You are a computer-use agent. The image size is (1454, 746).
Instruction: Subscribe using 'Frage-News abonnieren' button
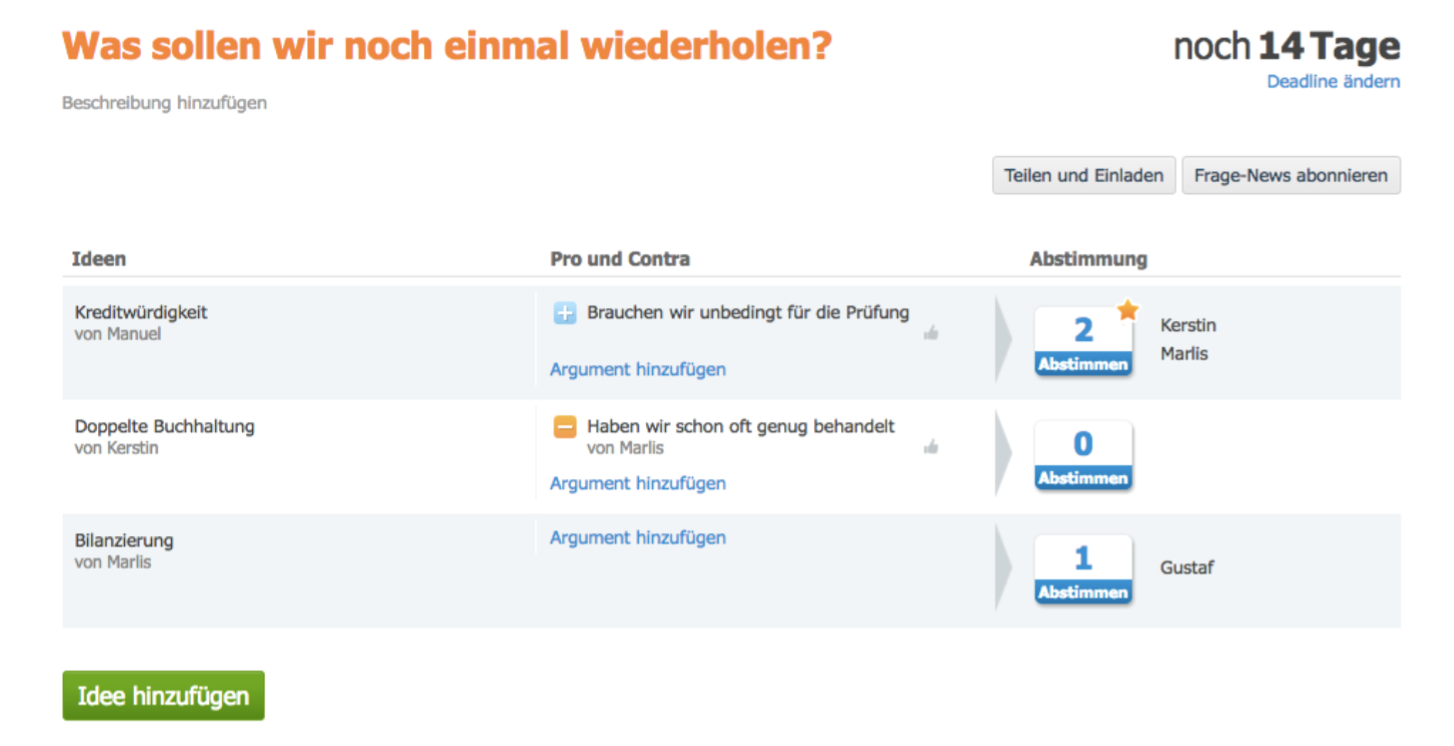click(x=1290, y=176)
